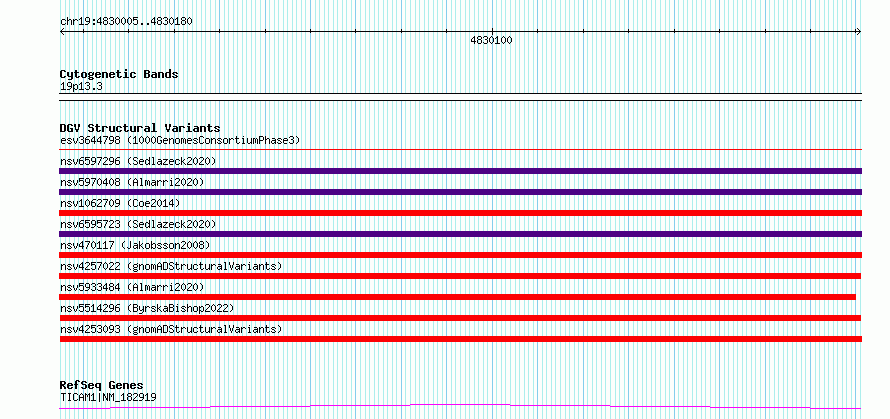
Task: Select the red bar for nsv5933484
Action: point(457,297)
